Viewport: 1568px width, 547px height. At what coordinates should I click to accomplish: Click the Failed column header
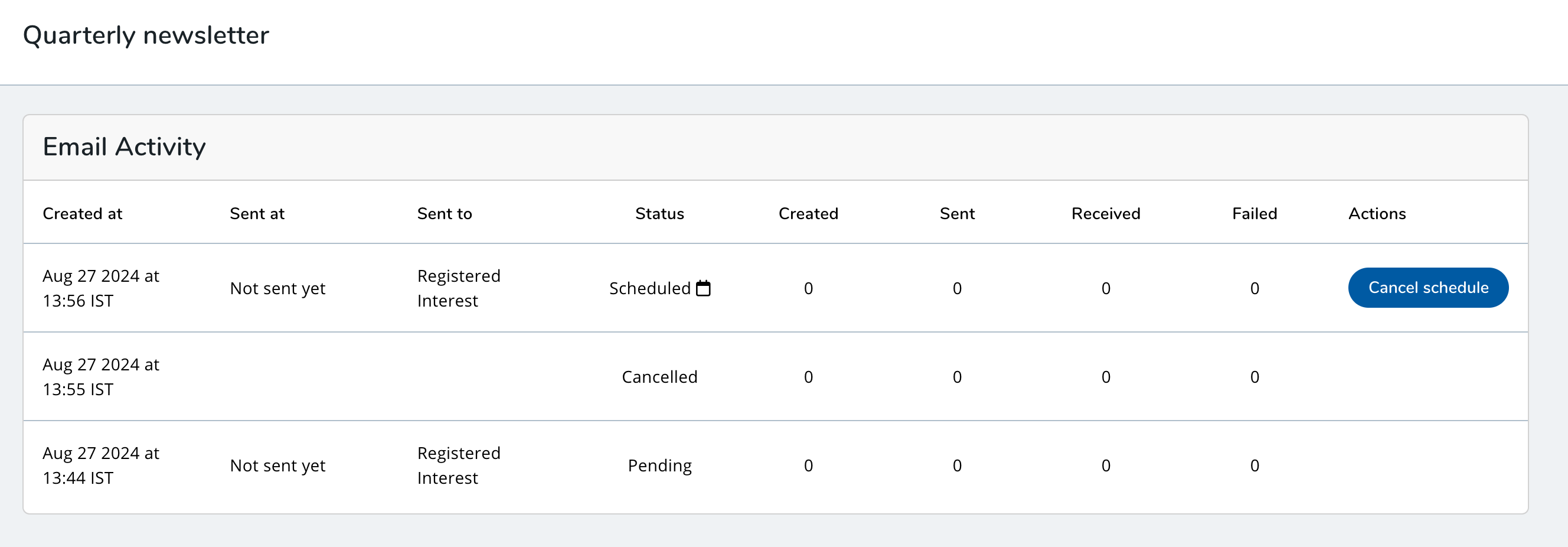pyautogui.click(x=1254, y=214)
